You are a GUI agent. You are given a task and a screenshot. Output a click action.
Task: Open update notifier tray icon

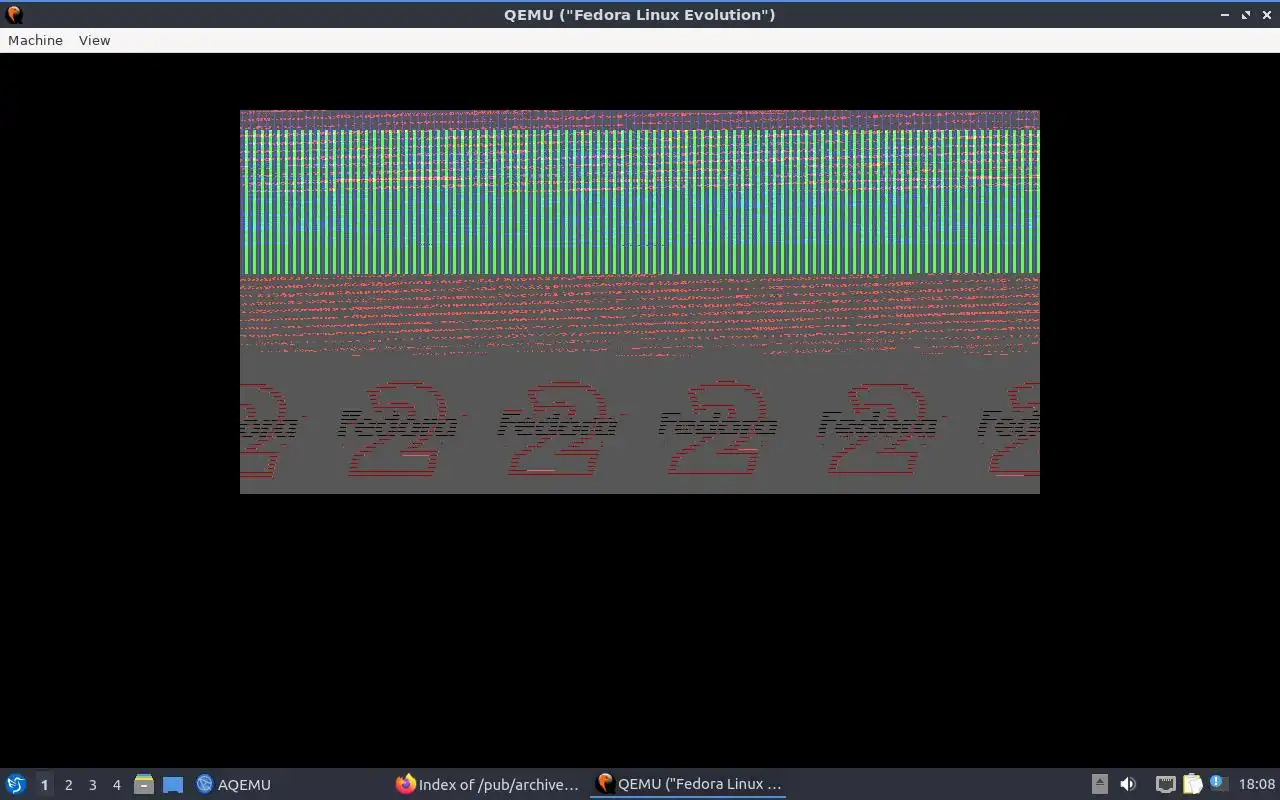[1218, 783]
